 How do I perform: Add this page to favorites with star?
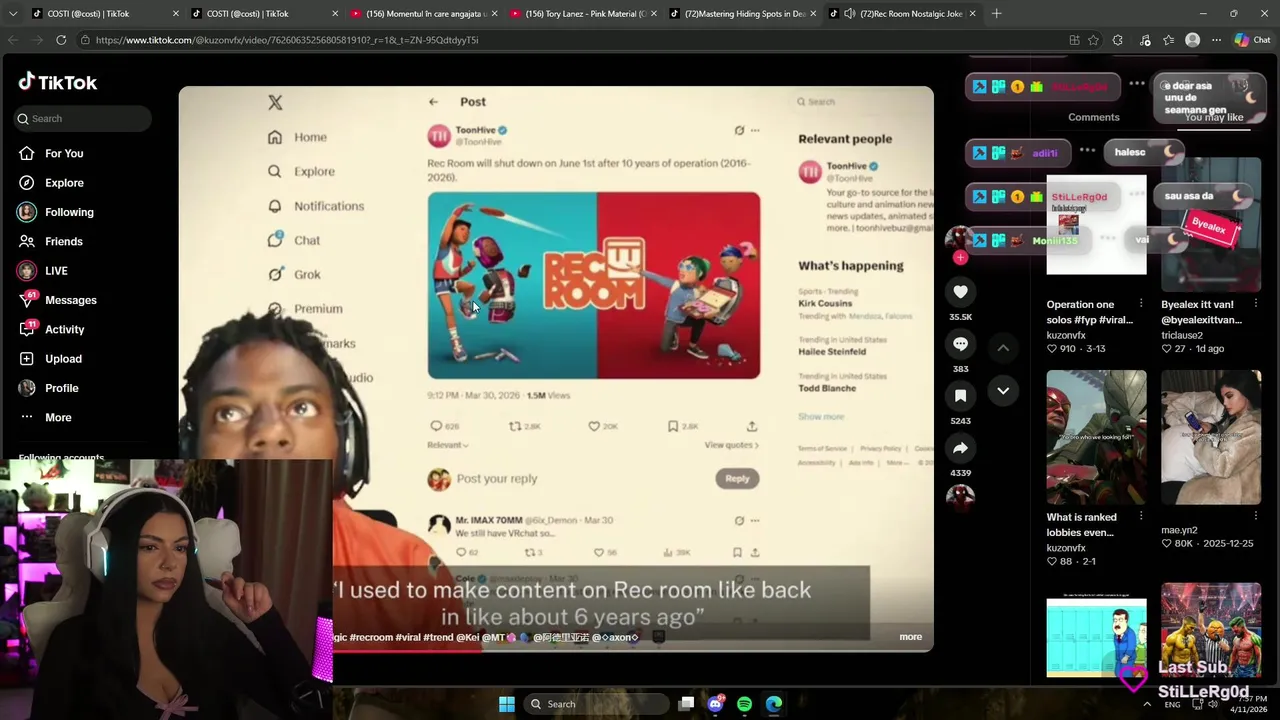[1094, 40]
